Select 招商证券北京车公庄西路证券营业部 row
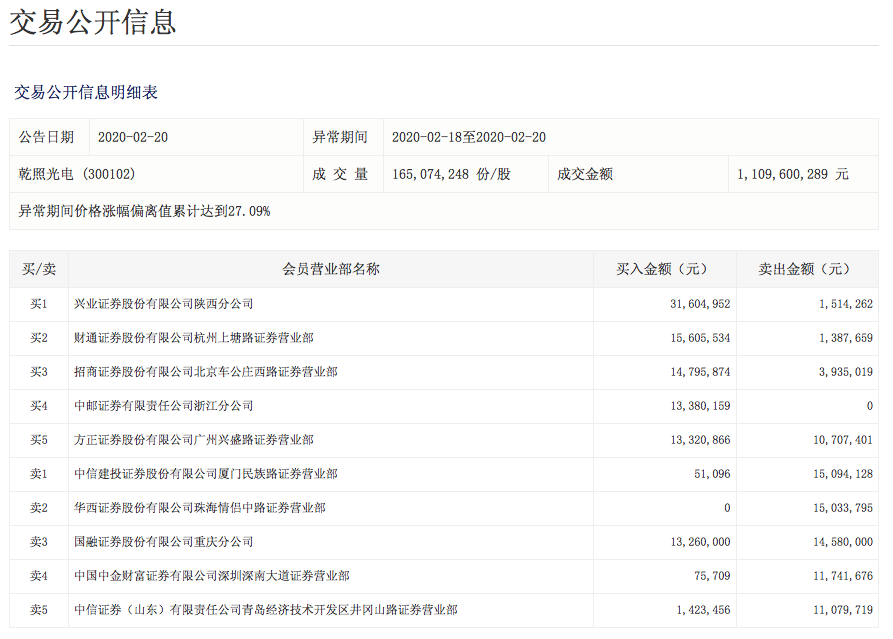This screenshot has width=893, height=639. tap(206, 372)
